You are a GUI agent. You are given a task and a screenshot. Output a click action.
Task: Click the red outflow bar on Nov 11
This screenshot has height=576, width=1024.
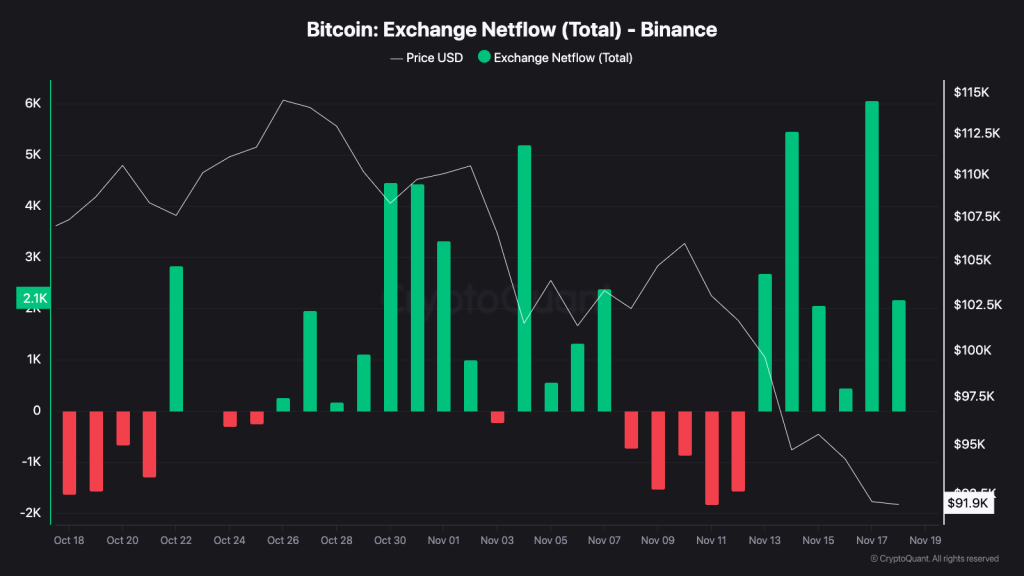coord(711,457)
